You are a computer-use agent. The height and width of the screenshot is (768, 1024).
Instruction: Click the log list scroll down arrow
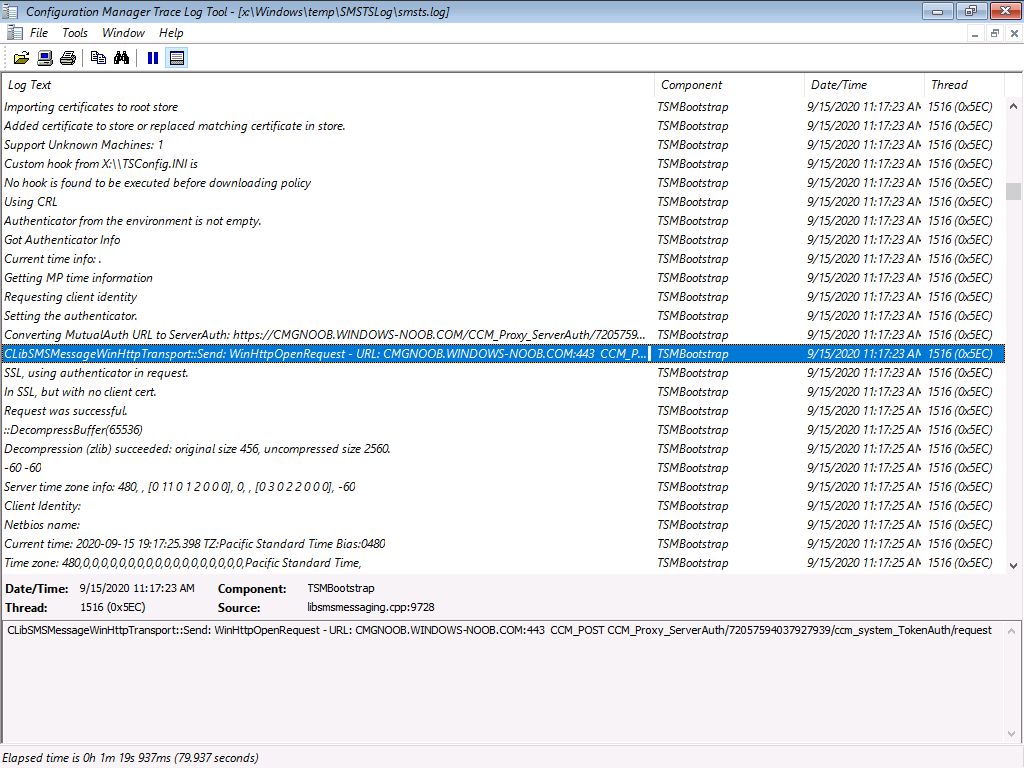pos(1013,566)
